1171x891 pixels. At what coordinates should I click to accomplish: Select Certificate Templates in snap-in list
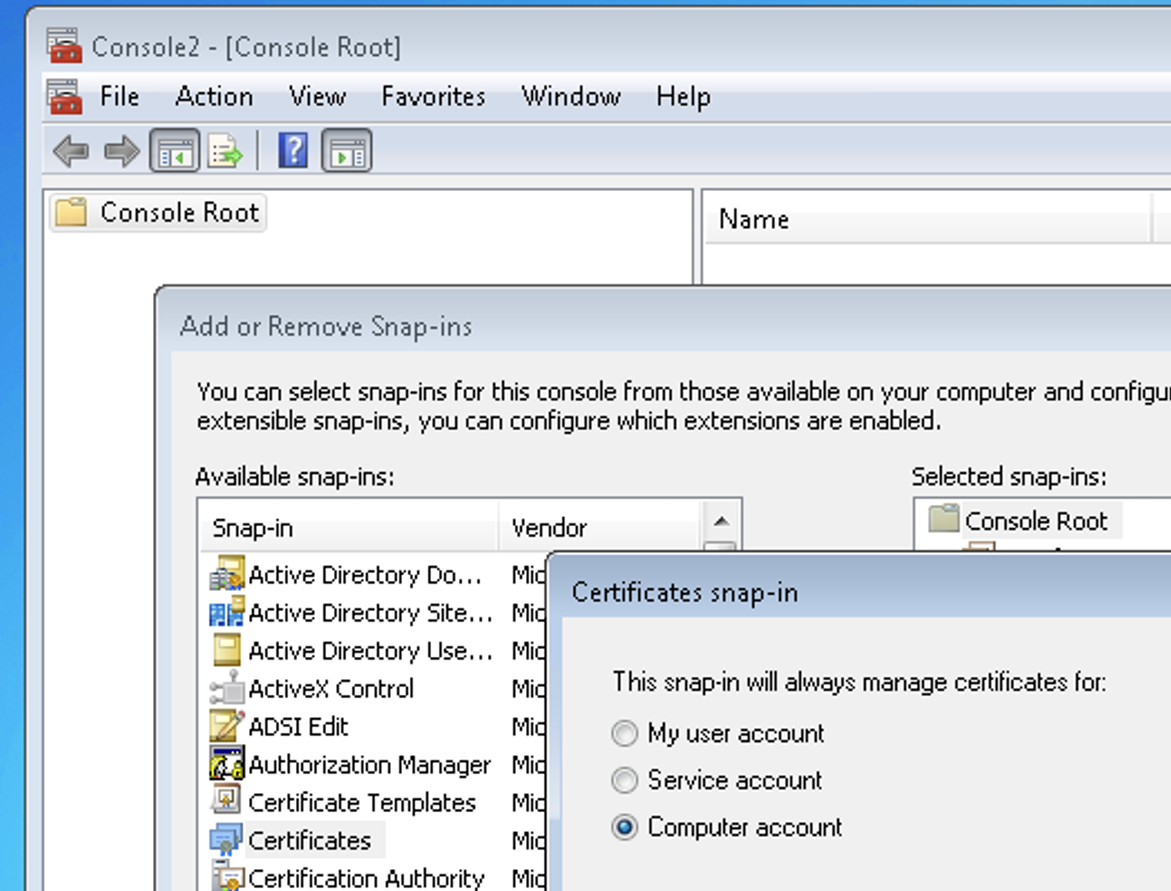(x=361, y=803)
